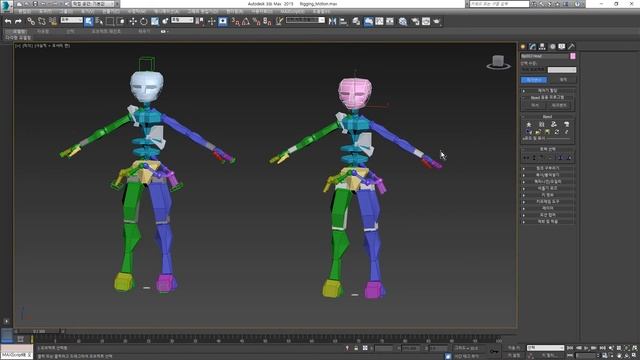Toggle the Spinner Snap button

(x=267, y=21)
